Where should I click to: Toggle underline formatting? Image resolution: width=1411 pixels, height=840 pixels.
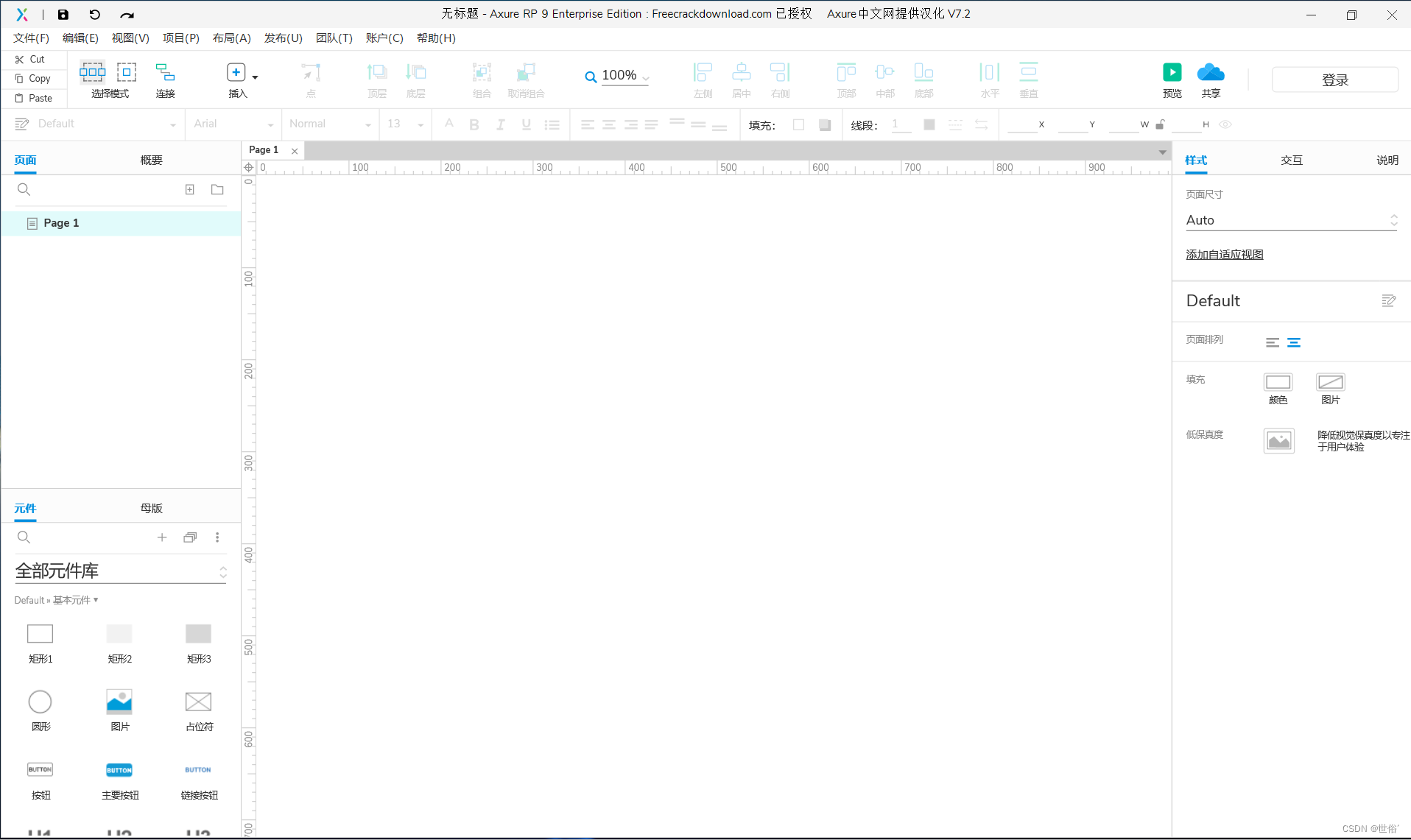[x=526, y=124]
